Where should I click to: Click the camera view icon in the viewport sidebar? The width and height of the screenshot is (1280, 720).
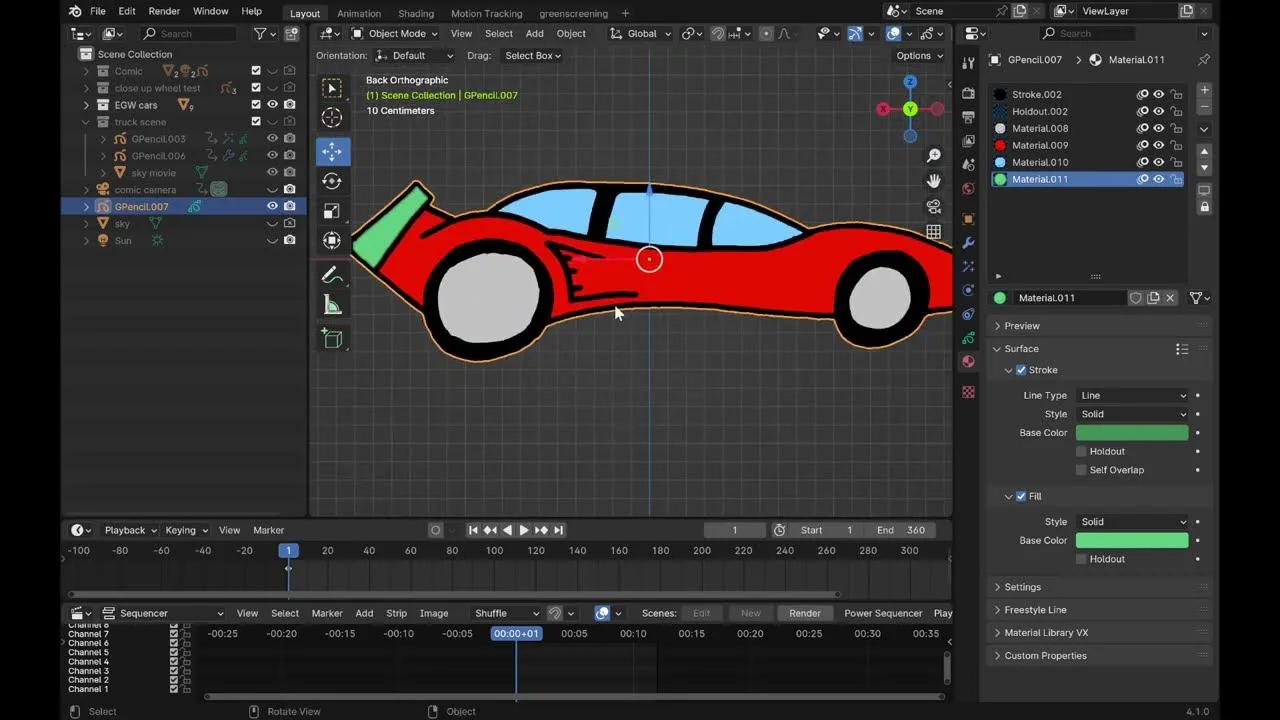[932, 206]
